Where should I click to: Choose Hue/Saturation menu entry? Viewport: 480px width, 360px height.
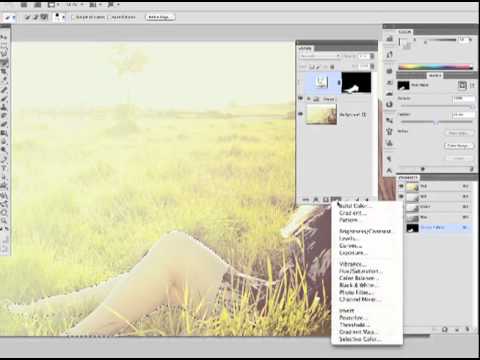point(361,271)
